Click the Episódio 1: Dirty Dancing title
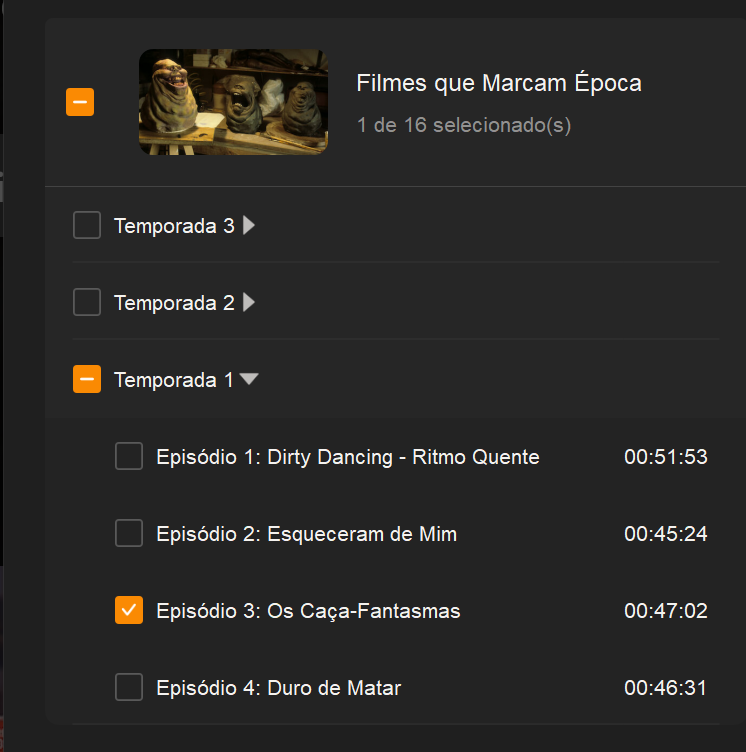Screen dimensions: 746x752 tap(348, 457)
